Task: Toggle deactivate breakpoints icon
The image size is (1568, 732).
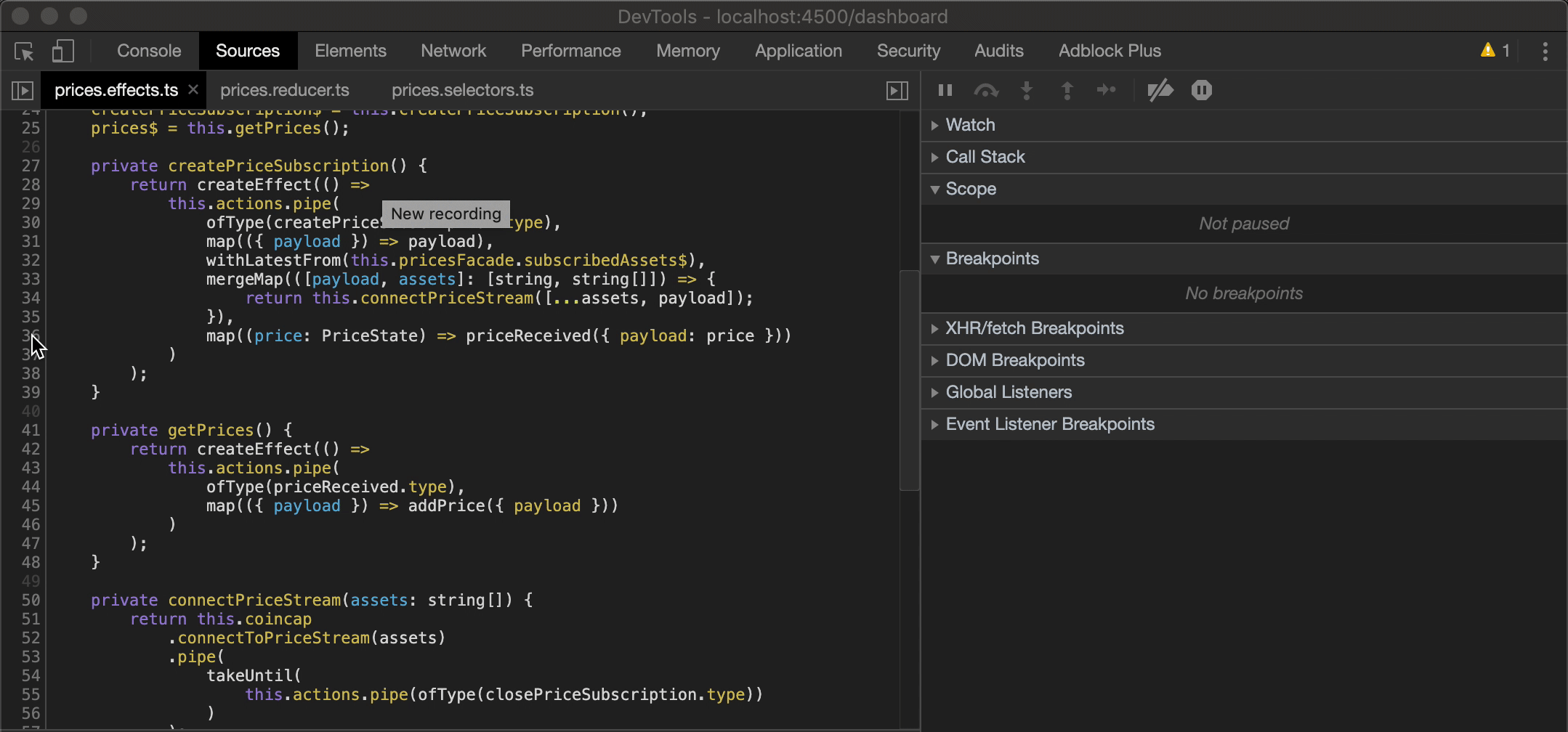Action: [1160, 90]
